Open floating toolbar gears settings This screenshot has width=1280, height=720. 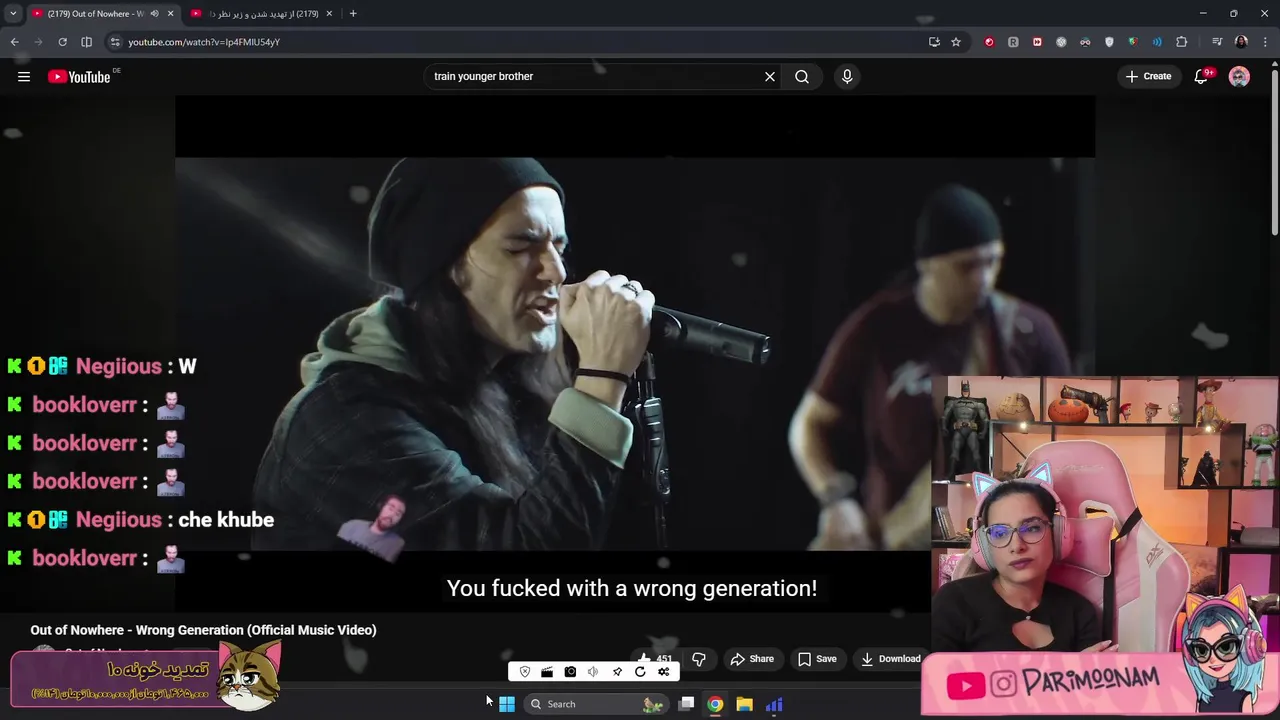663,672
